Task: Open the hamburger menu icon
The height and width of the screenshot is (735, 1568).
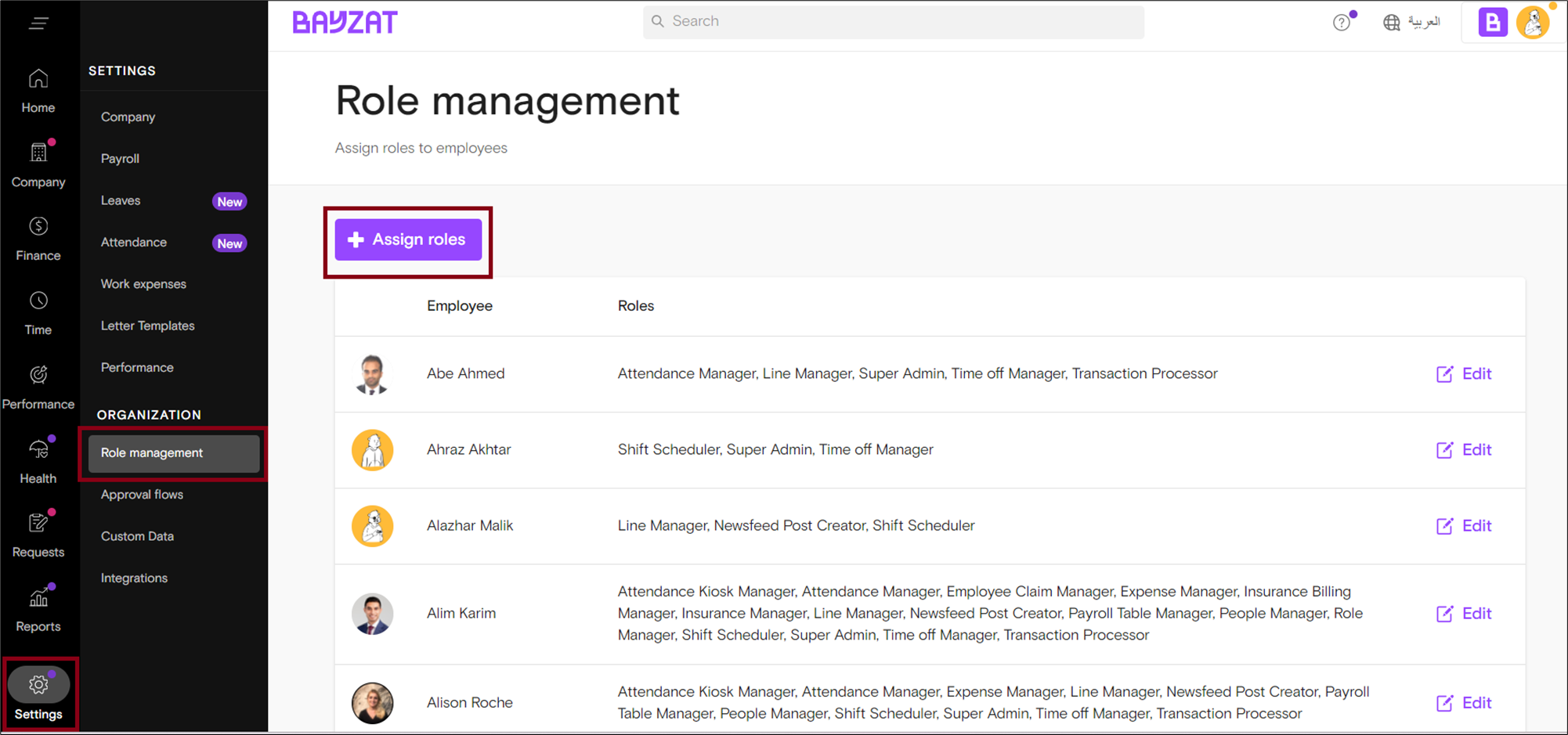Action: pyautogui.click(x=39, y=23)
